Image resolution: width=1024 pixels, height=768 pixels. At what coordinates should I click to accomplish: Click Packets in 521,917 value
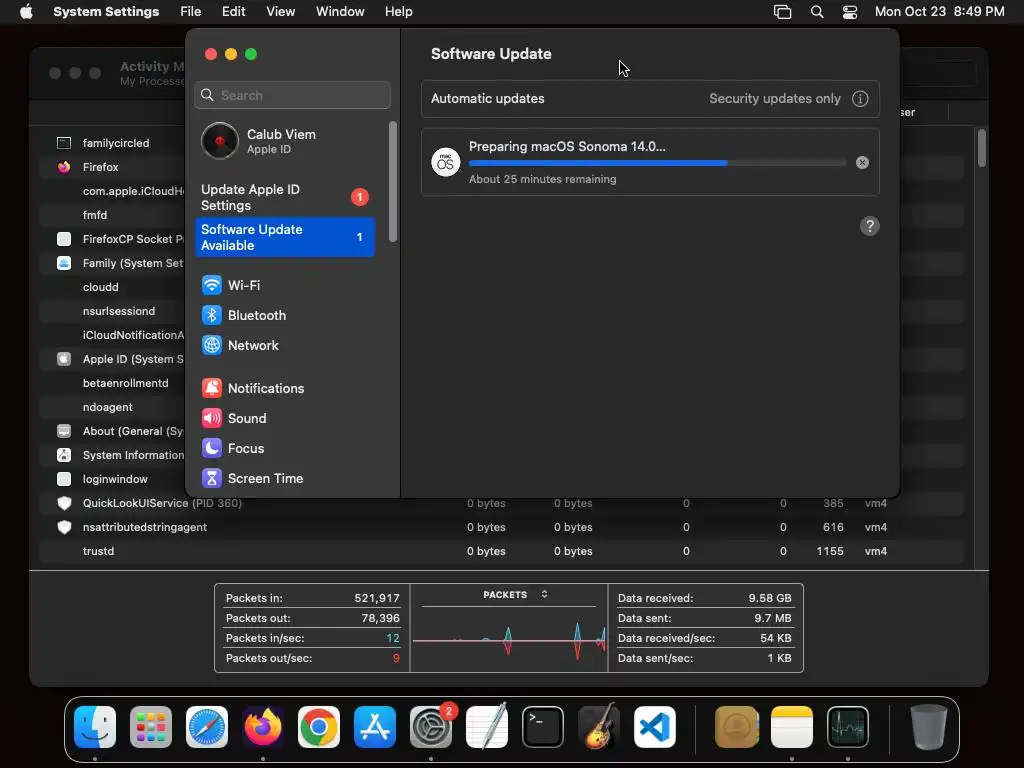click(377, 598)
